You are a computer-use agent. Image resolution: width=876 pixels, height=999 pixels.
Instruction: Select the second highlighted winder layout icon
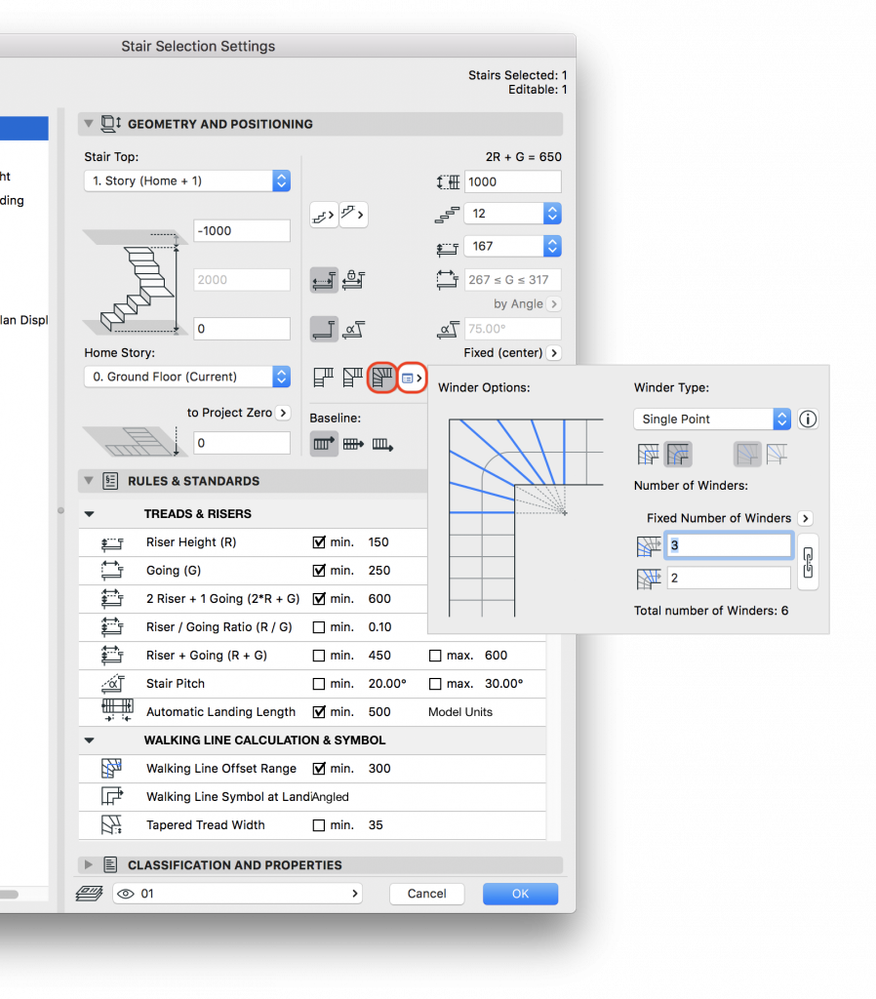678,454
